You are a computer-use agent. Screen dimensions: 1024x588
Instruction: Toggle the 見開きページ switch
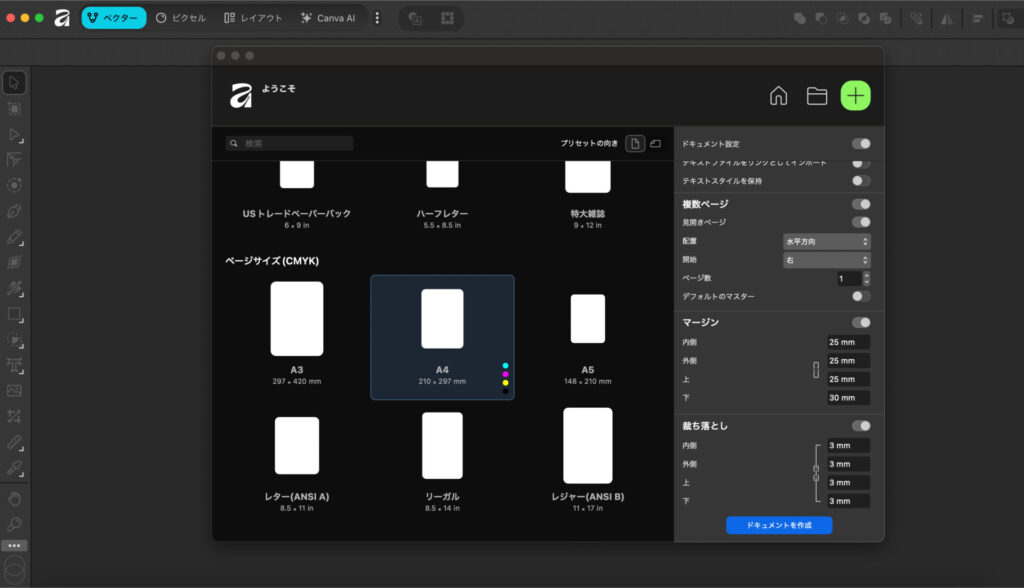tap(860, 222)
